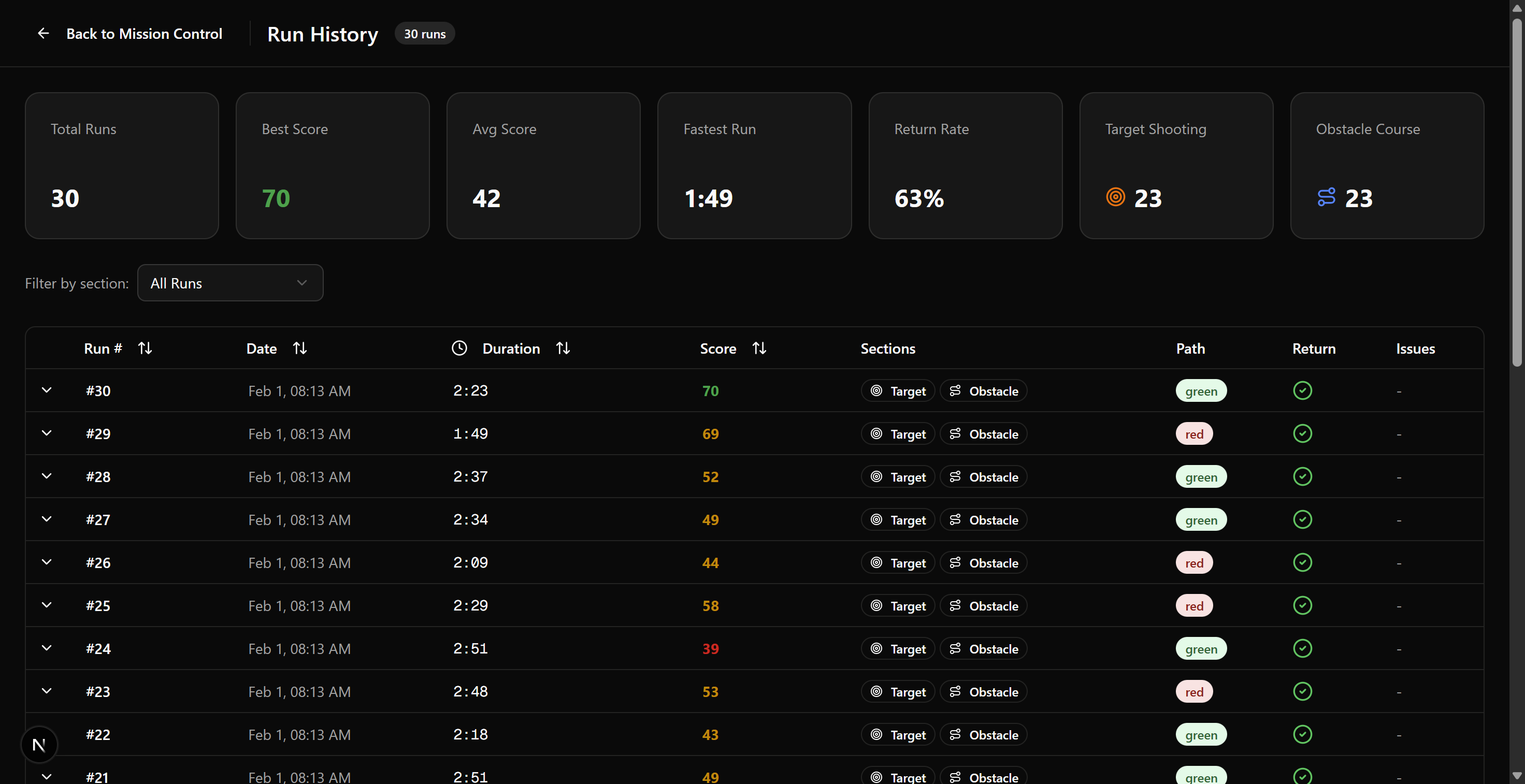This screenshot has height=784, width=1525.
Task: Click the back arrow icon
Action: click(x=43, y=34)
